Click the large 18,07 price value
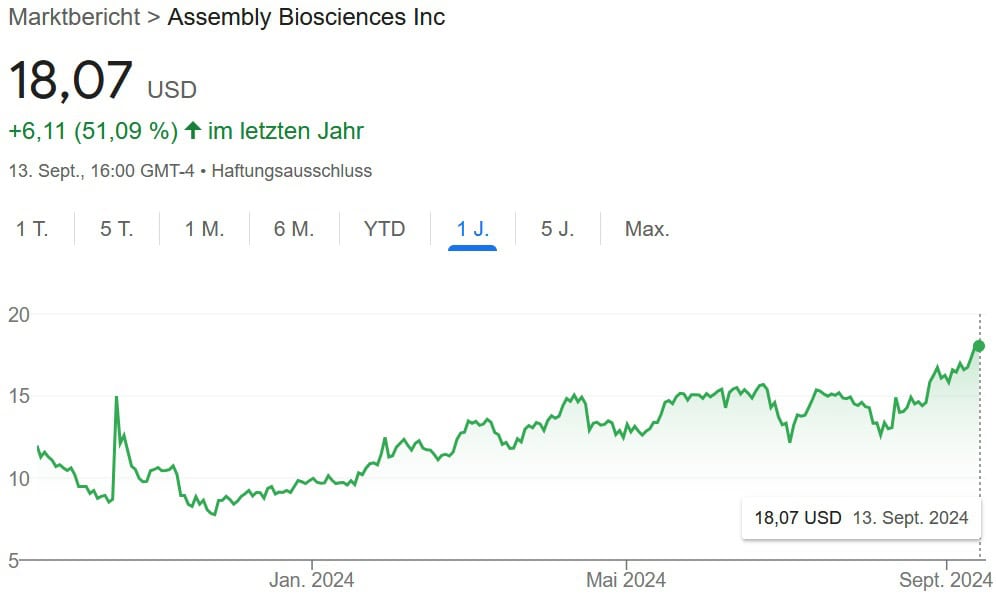 tap(70, 81)
